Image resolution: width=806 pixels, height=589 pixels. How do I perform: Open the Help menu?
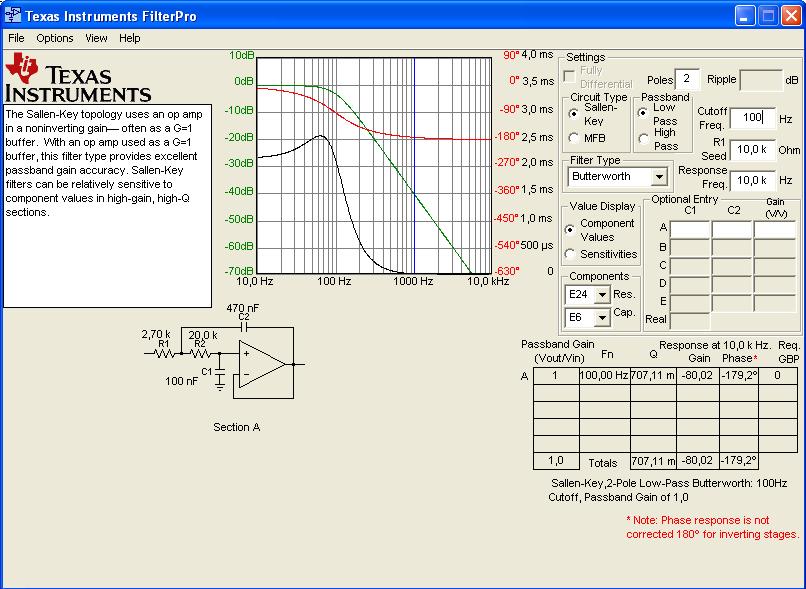[x=130, y=38]
